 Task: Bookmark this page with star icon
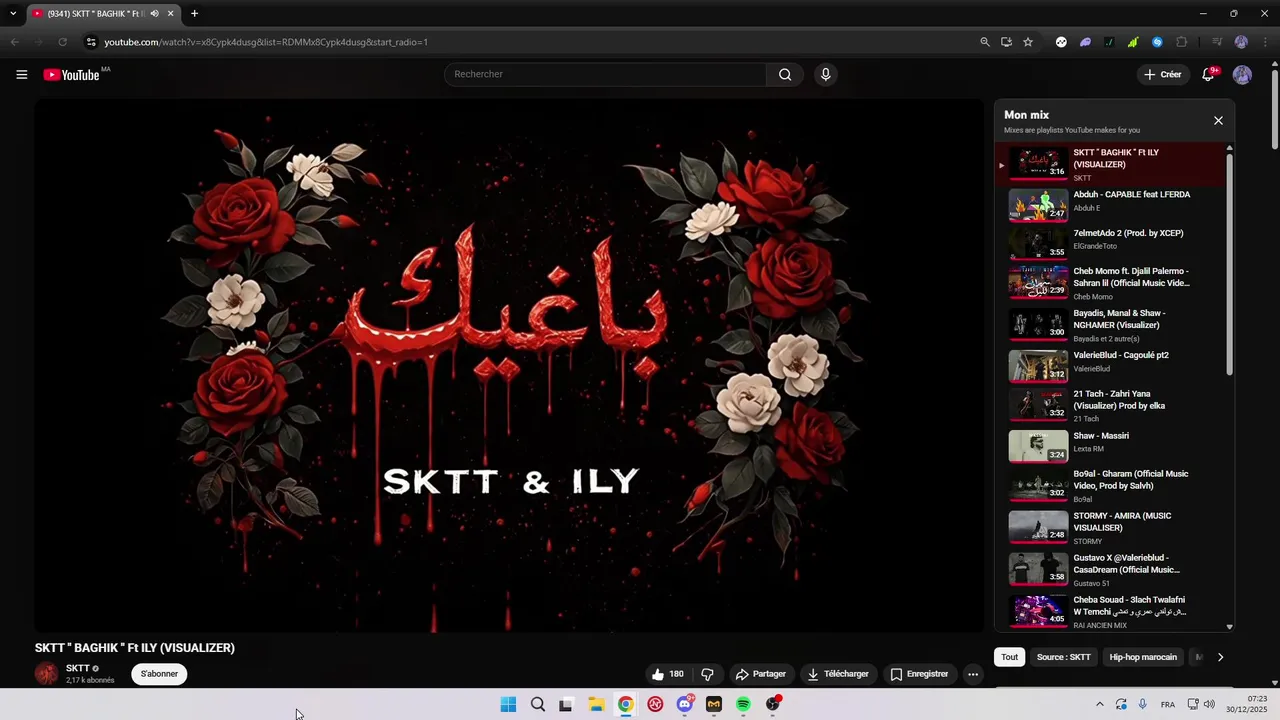[1027, 42]
